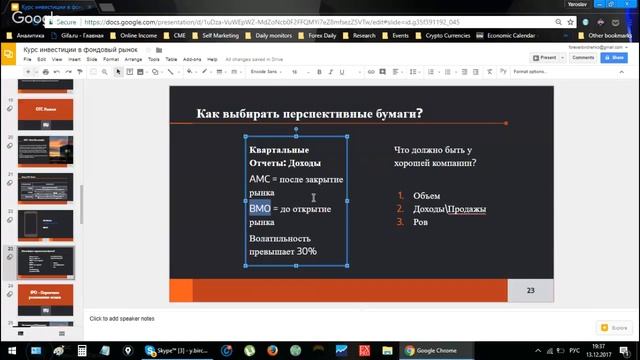This screenshot has height=360, width=640.
Task: Open the Economic Calendar bookmark
Action: [506, 36]
